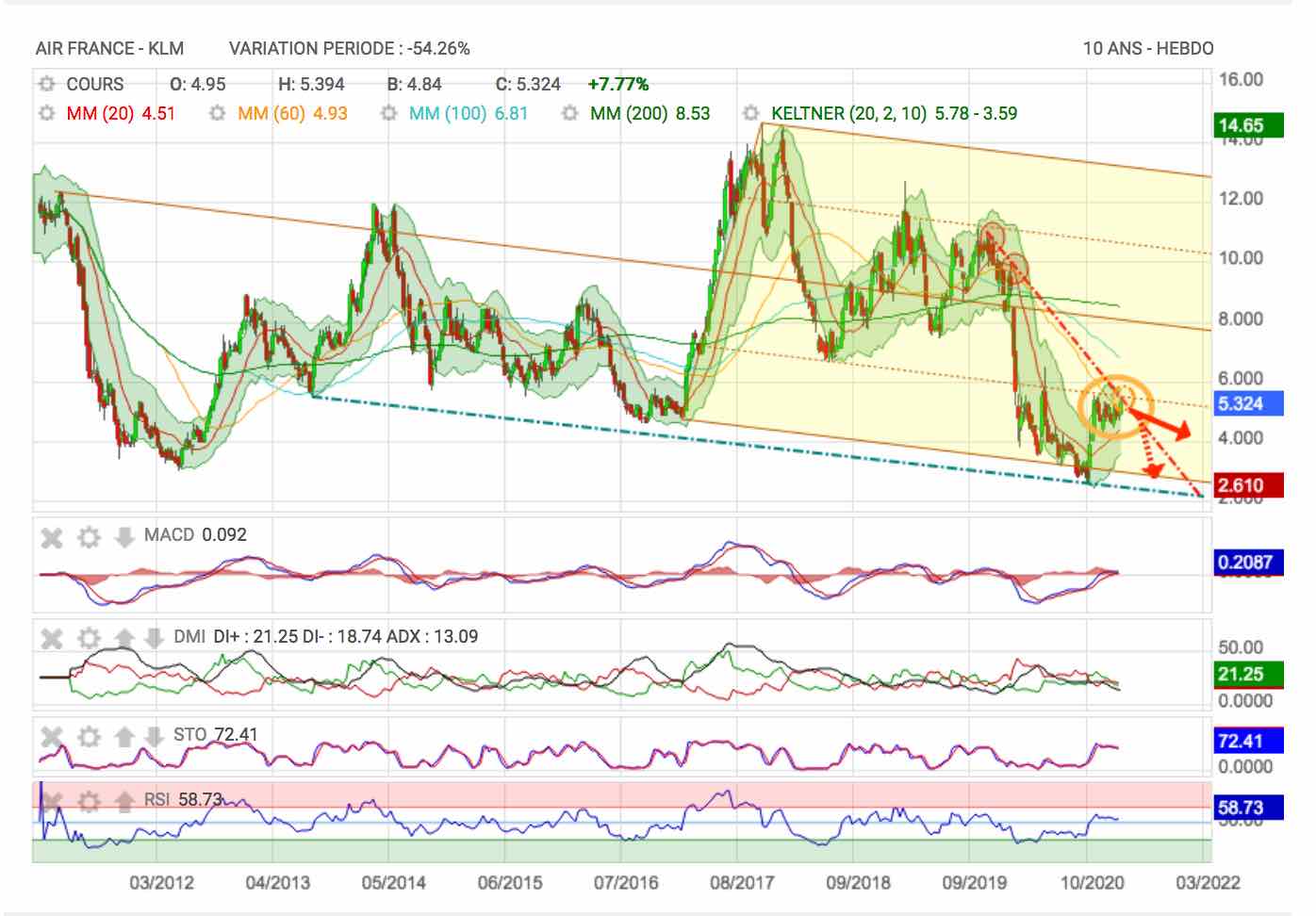The image size is (1316, 916).
Task: Move RSI panel up with arrow
Action: coord(124,802)
